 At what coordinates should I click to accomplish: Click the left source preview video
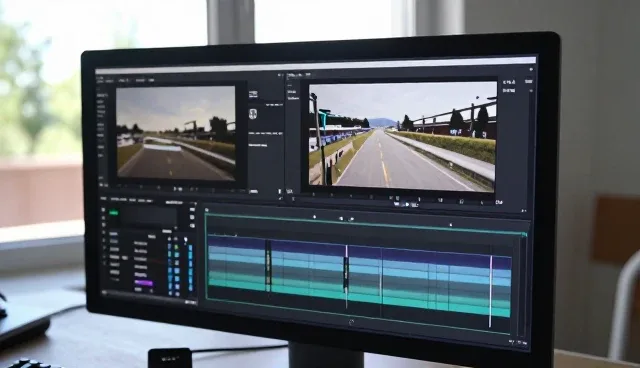click(176, 133)
